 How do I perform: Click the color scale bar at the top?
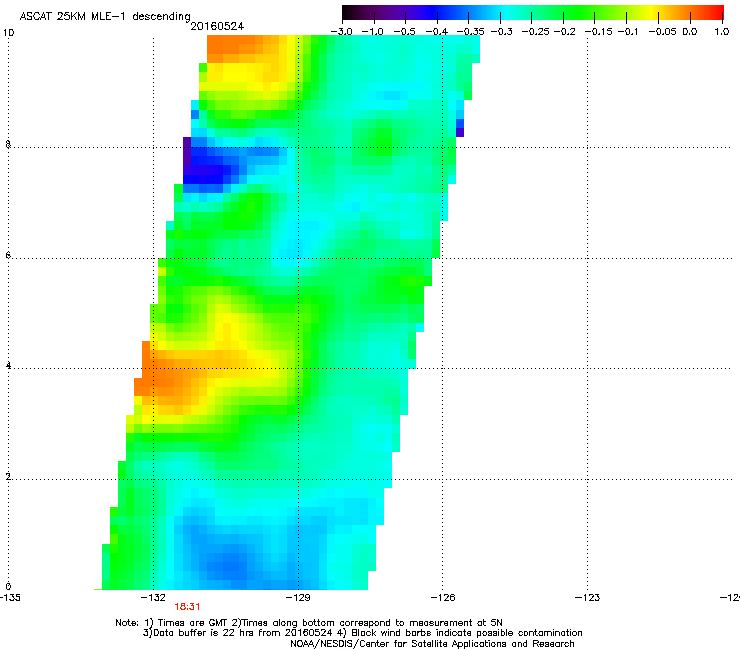tap(533, 12)
